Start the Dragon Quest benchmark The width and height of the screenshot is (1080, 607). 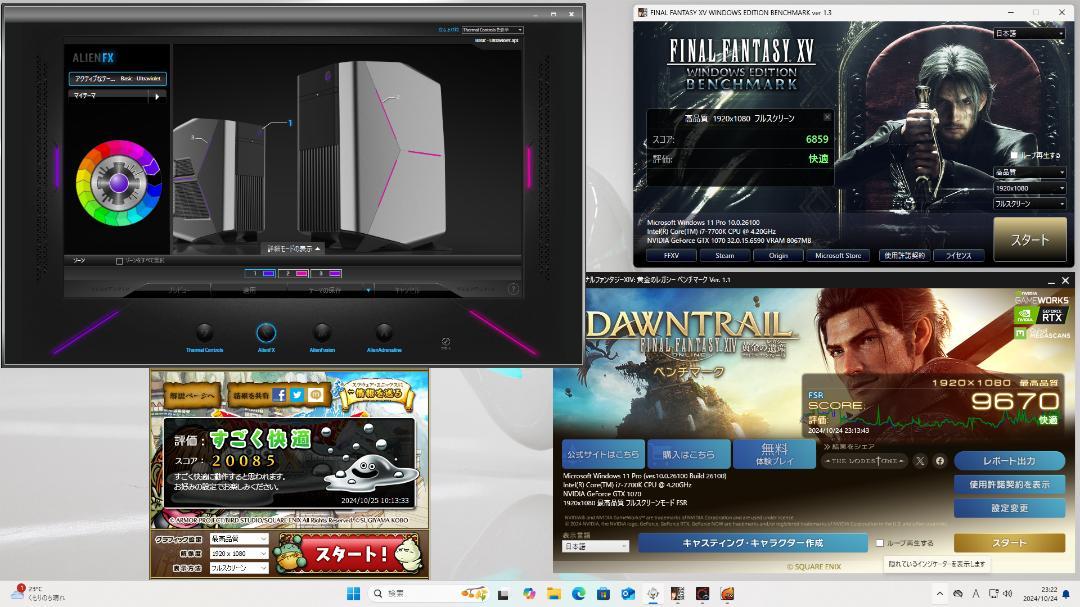[x=349, y=554]
